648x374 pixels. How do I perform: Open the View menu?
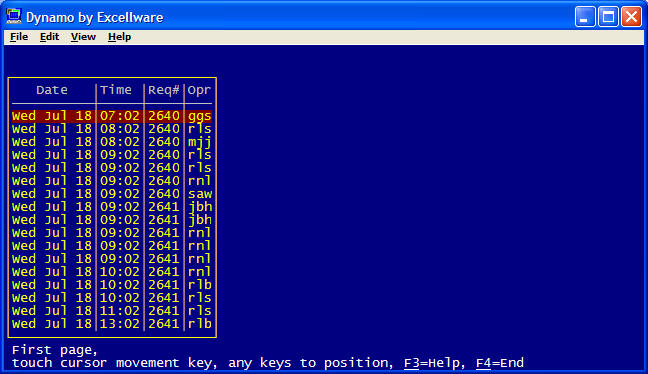click(83, 37)
